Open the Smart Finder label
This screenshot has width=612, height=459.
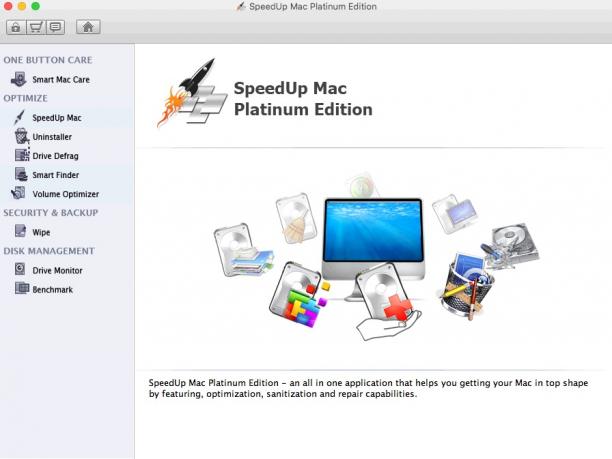[56, 175]
